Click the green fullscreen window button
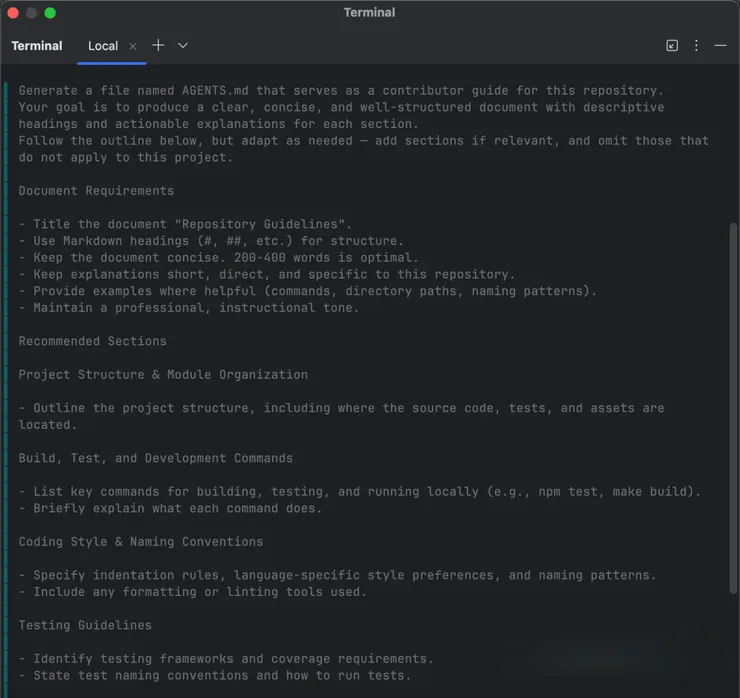740x698 pixels. tap(50, 13)
